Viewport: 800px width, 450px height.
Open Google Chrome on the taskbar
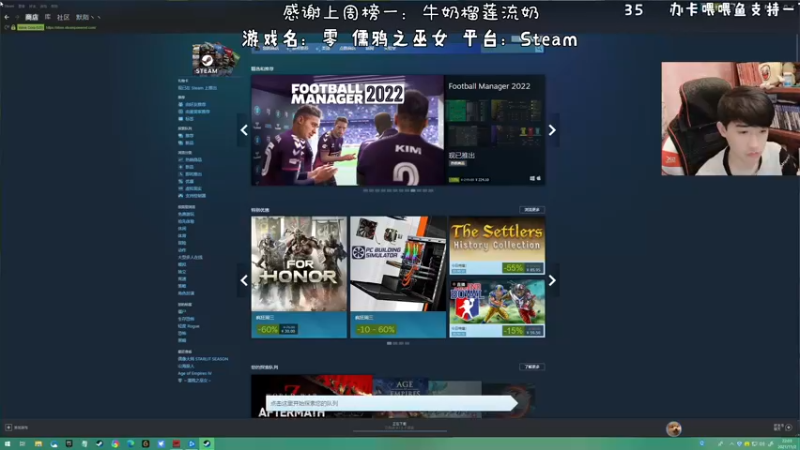tap(115, 444)
